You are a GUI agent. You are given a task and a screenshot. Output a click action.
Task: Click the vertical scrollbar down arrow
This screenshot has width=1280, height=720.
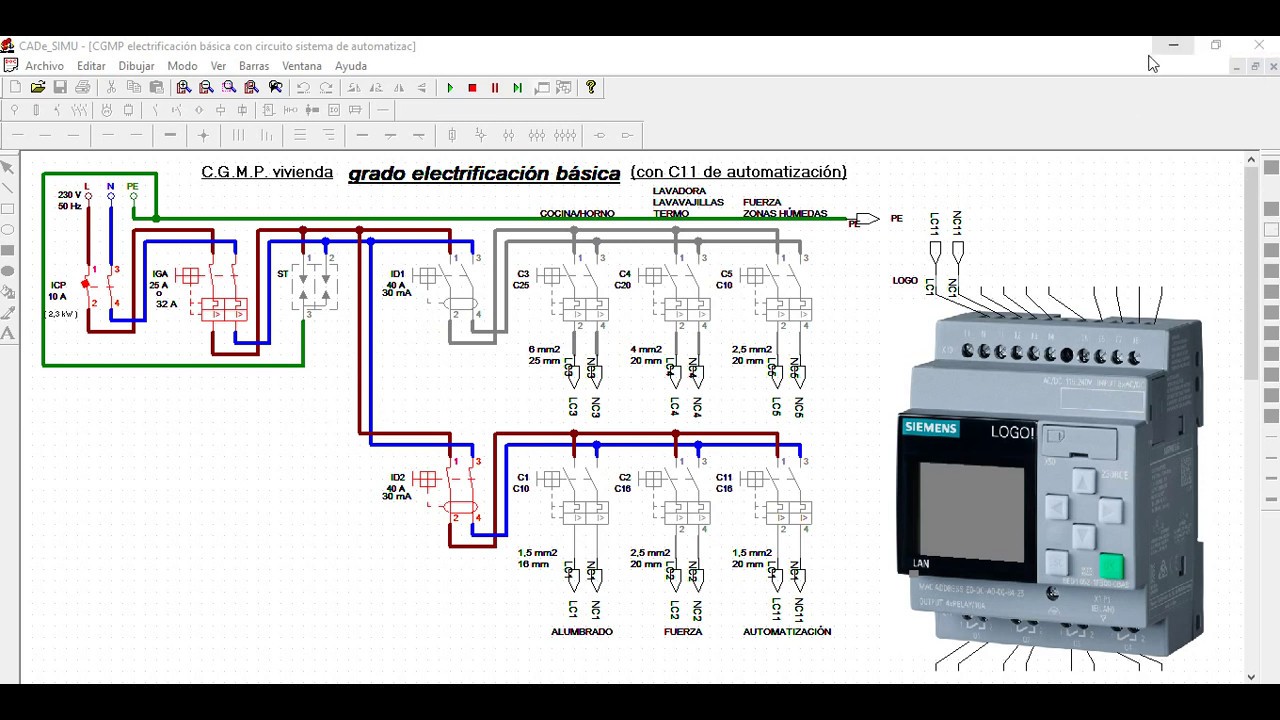click(1251, 677)
